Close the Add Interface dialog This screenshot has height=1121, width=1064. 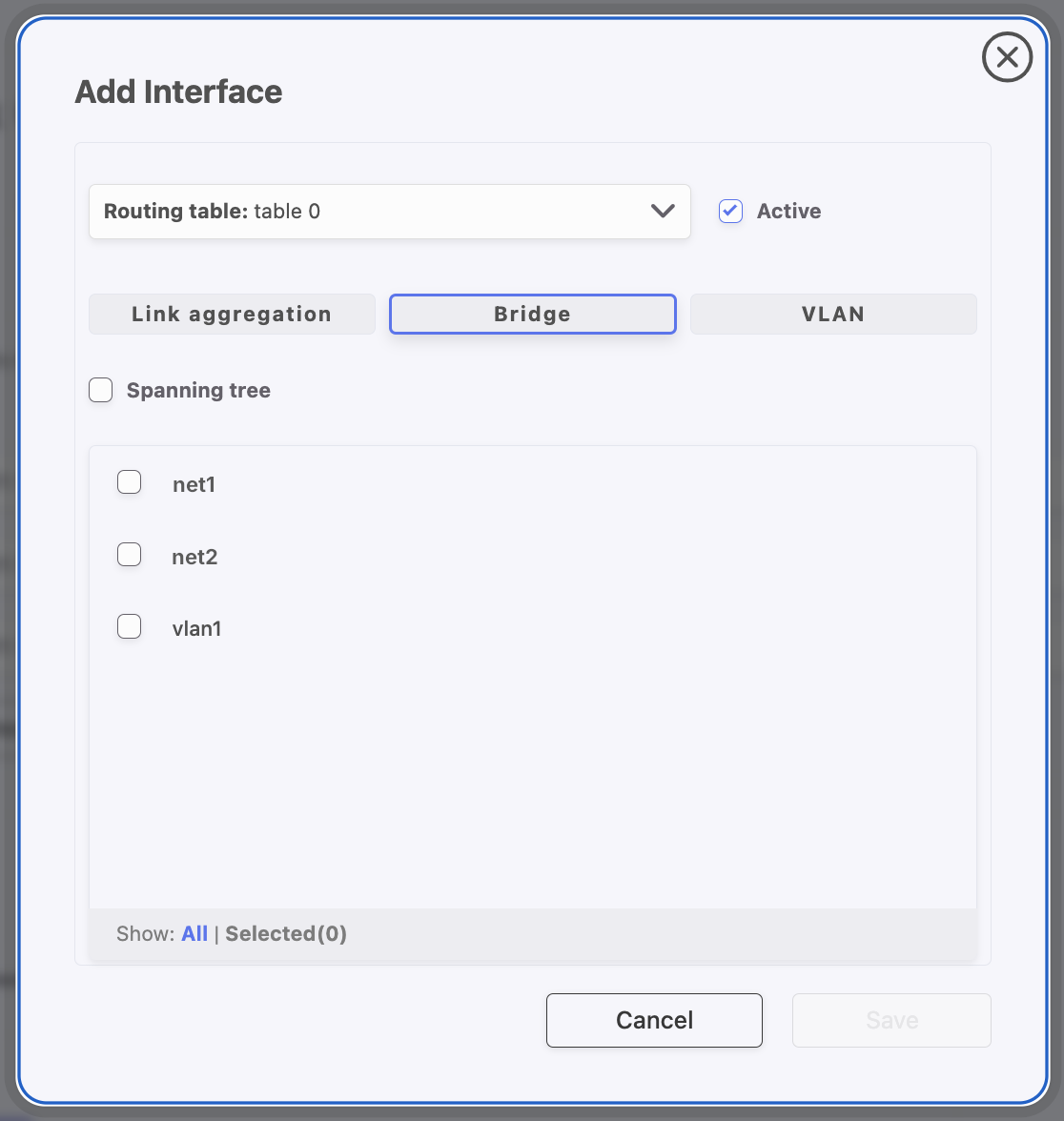coord(1007,58)
